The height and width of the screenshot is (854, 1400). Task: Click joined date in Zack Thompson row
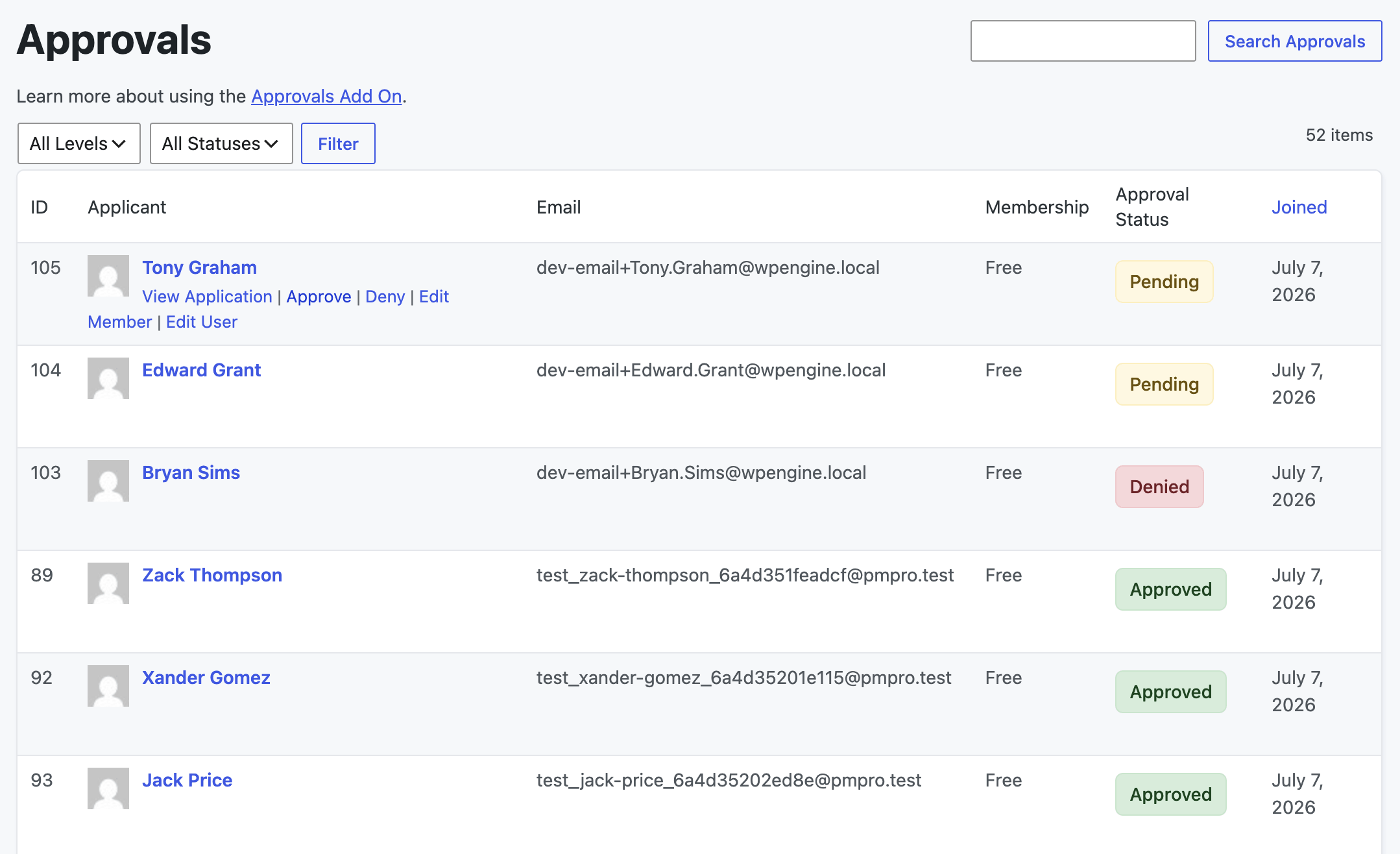(x=1297, y=589)
